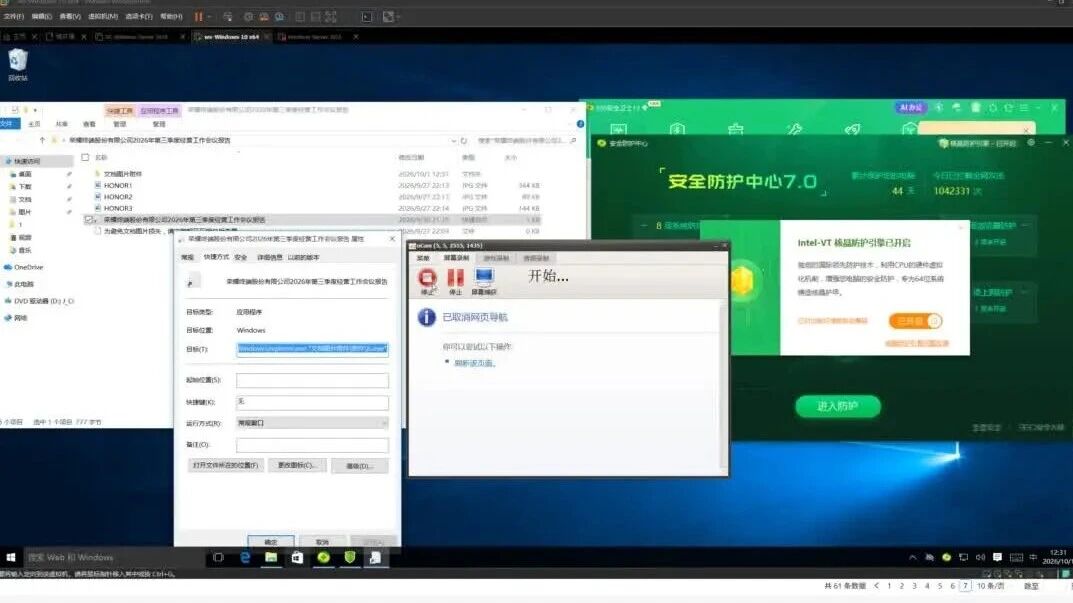Click the 目标(T) target field

coord(312,349)
